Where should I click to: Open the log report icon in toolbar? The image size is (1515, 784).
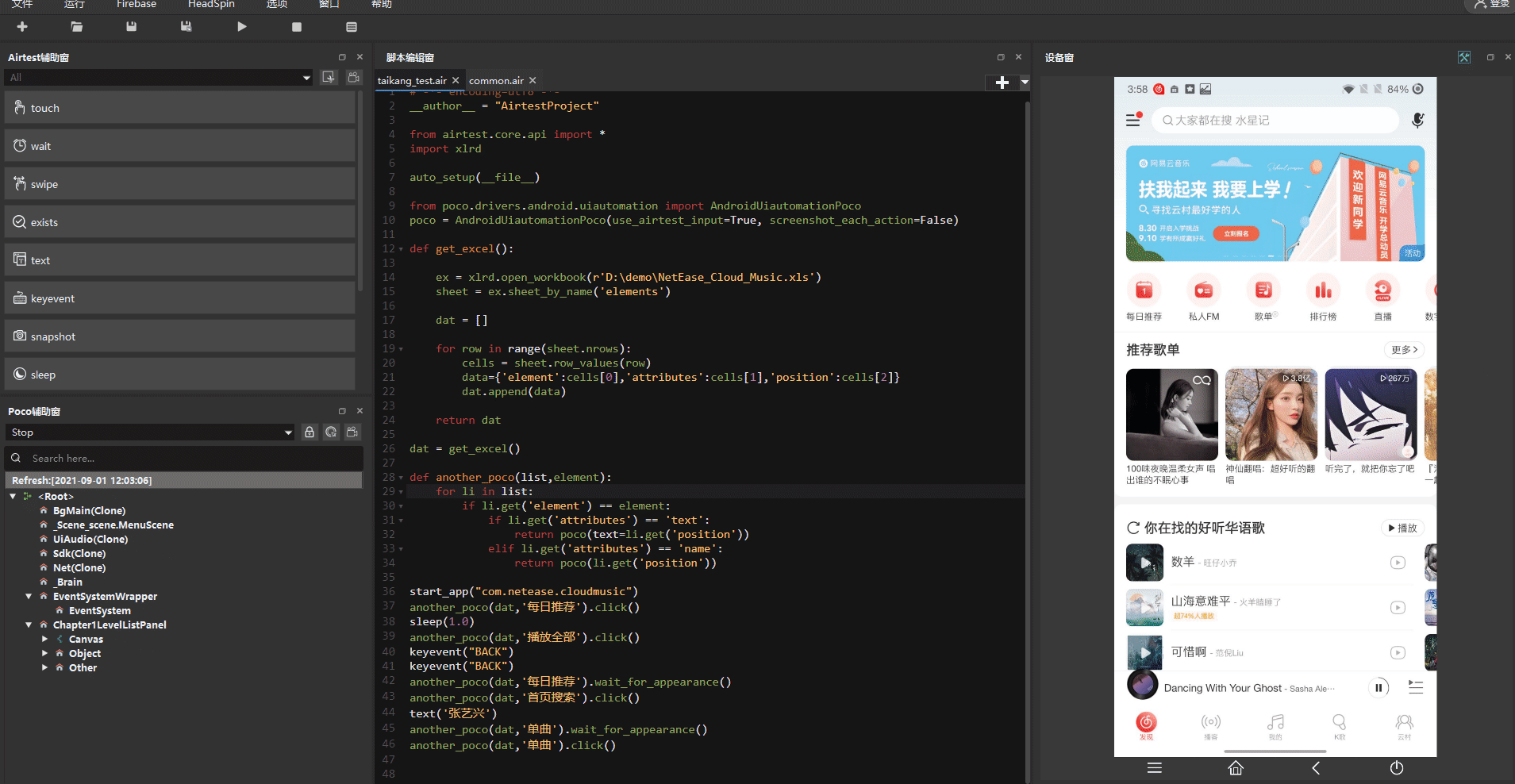(x=351, y=27)
